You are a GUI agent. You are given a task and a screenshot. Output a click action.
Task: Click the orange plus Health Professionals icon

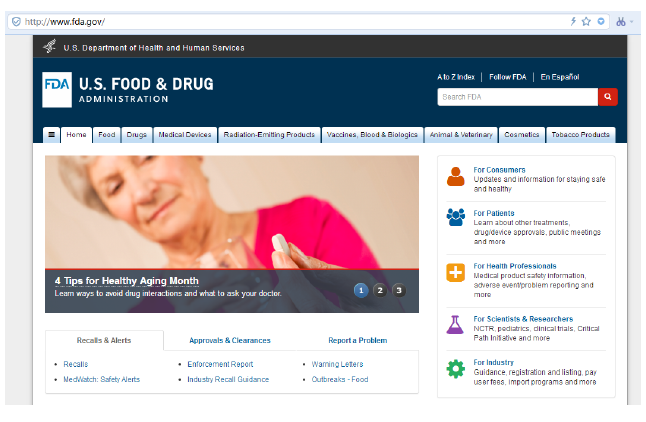[x=456, y=272]
